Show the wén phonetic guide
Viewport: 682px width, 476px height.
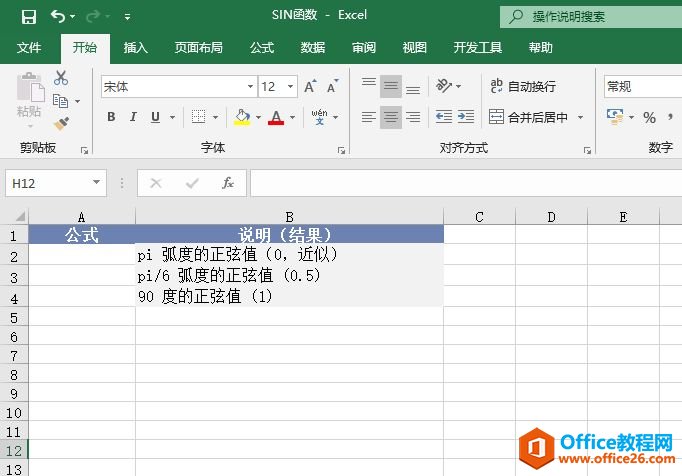pos(319,117)
